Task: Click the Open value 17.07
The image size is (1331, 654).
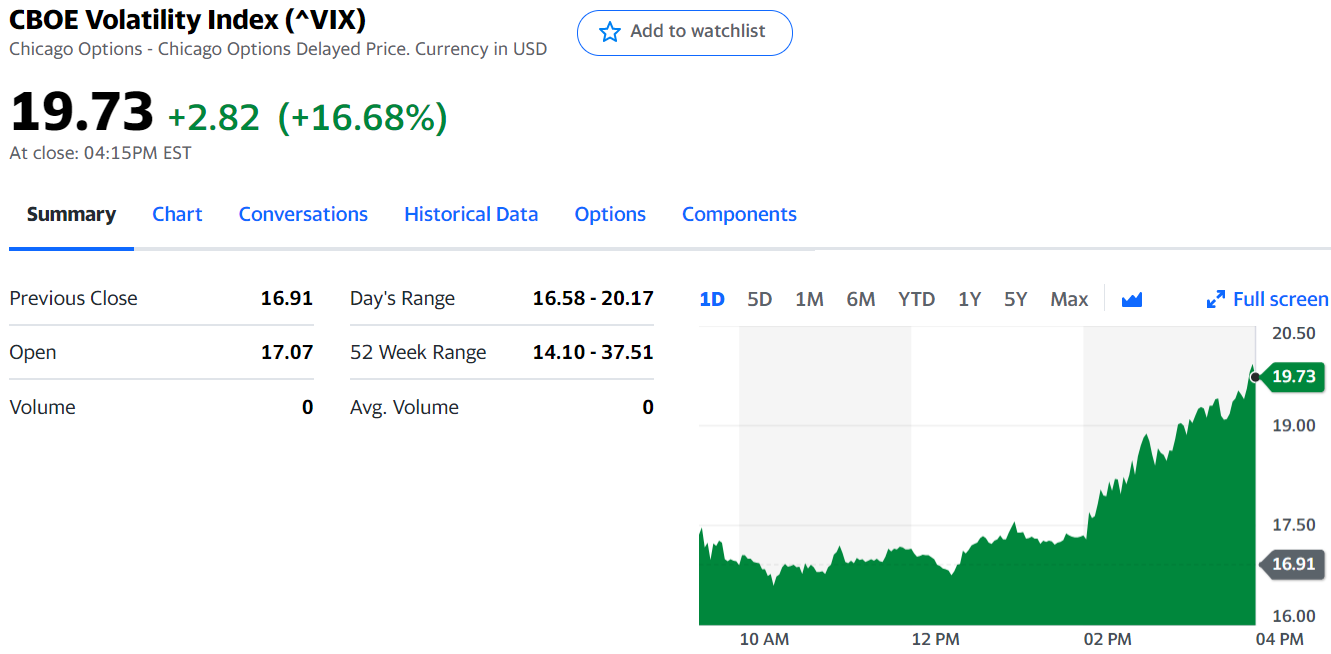Action: point(287,352)
